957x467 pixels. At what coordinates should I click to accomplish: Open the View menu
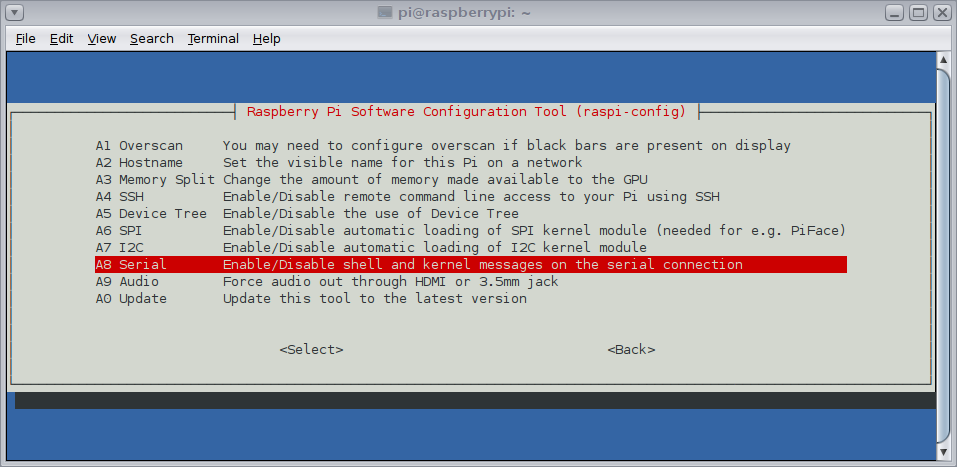coord(101,38)
